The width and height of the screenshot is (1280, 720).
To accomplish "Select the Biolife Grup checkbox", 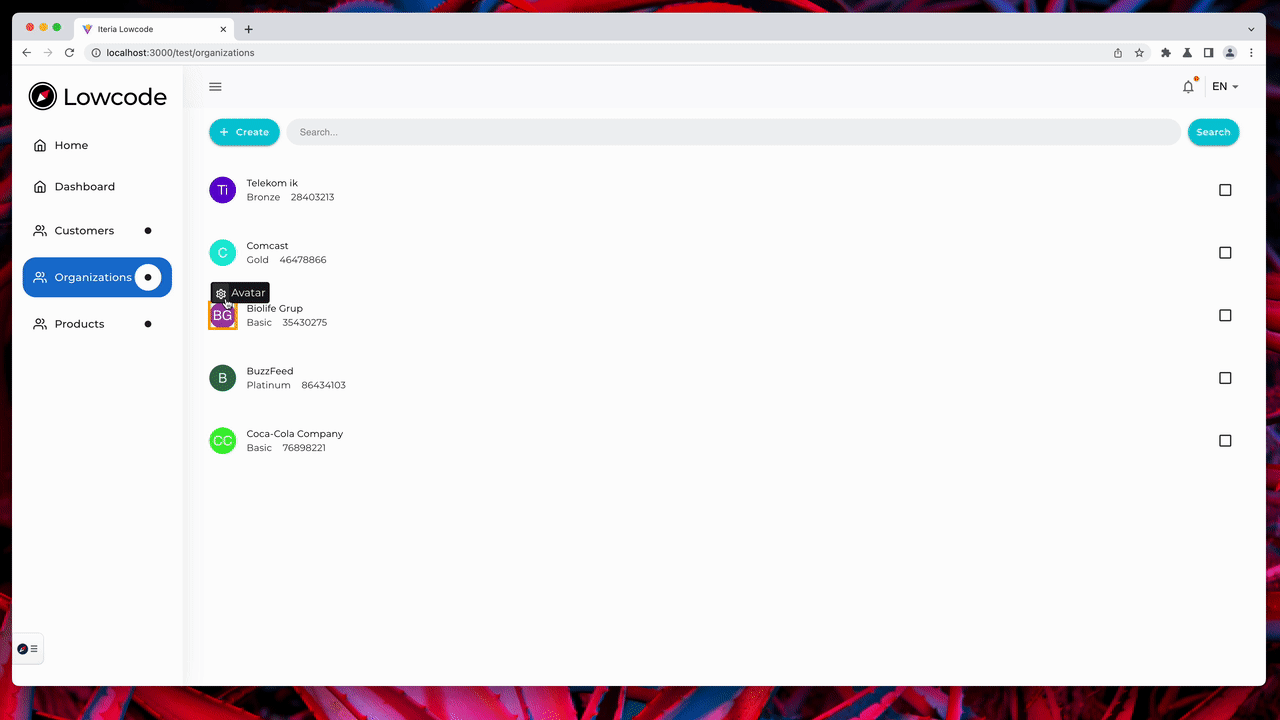I will pos(1225,315).
